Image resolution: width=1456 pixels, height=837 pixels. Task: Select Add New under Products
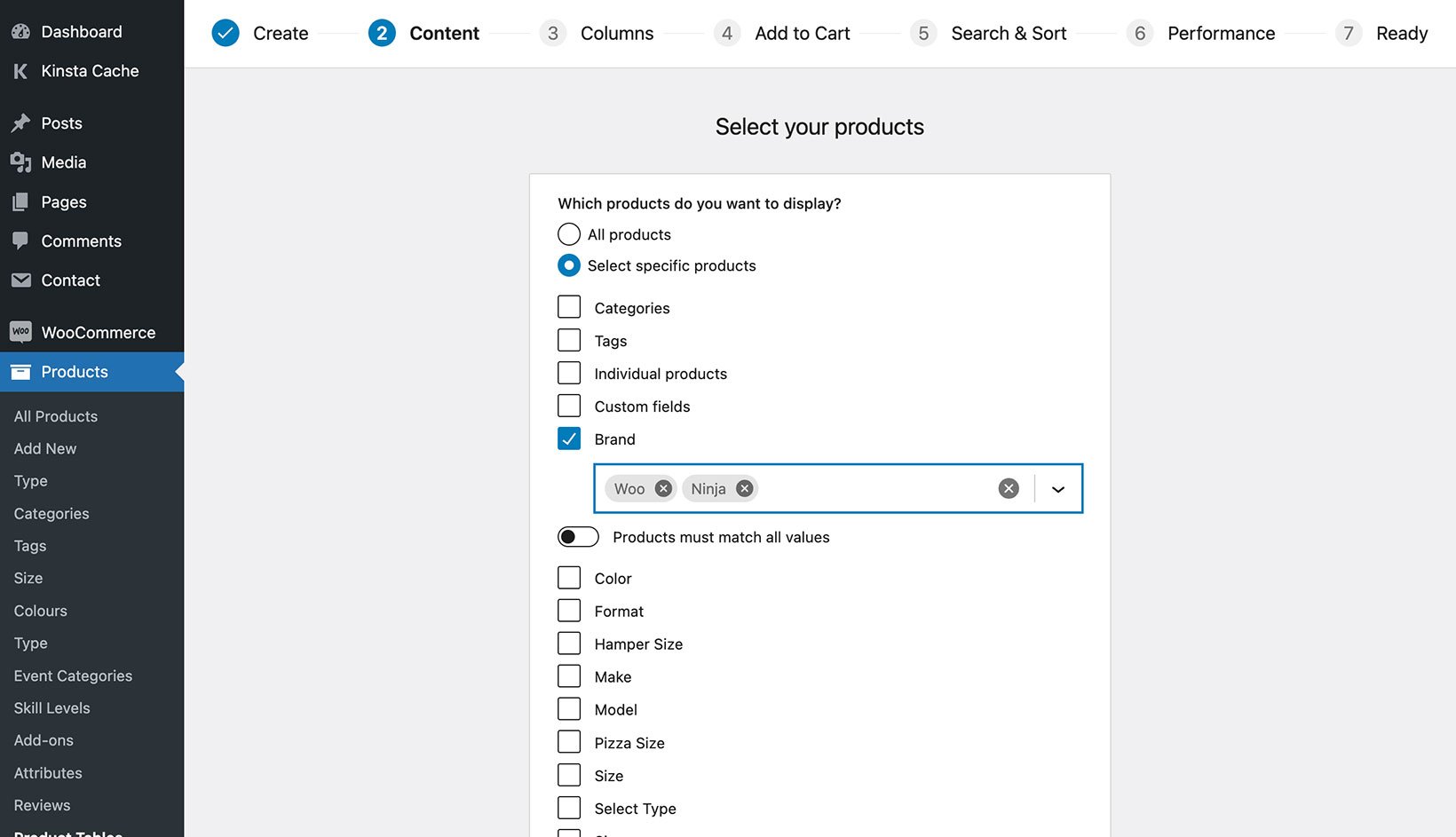pos(44,448)
